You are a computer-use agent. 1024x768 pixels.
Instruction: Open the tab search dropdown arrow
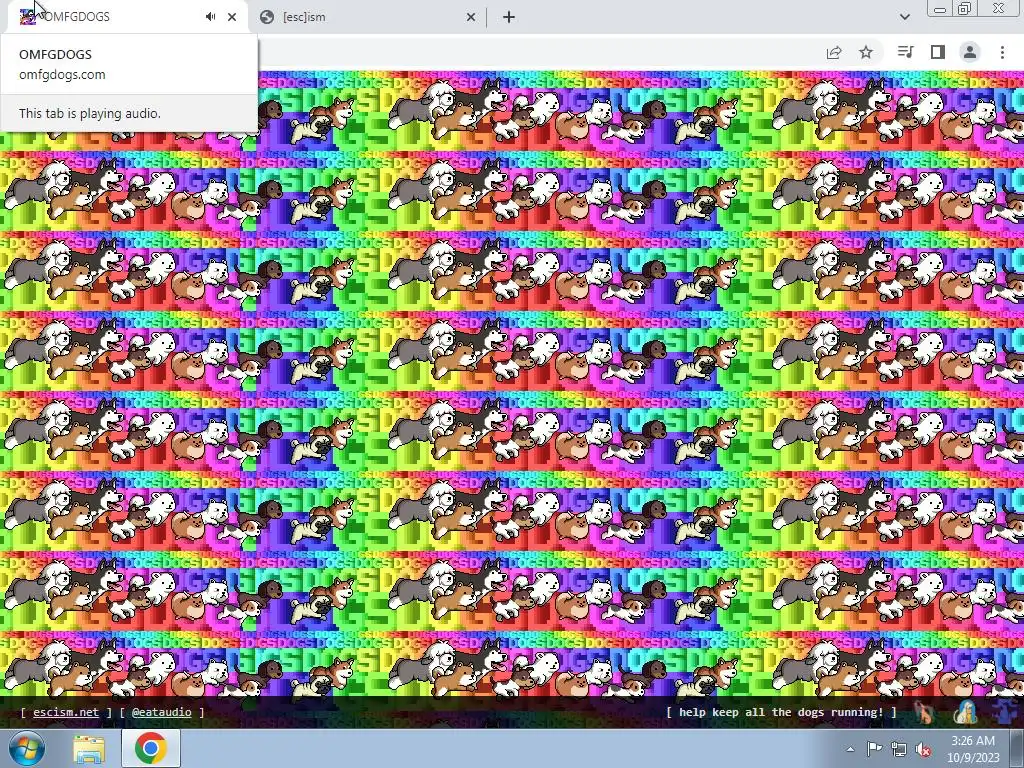[x=904, y=17]
